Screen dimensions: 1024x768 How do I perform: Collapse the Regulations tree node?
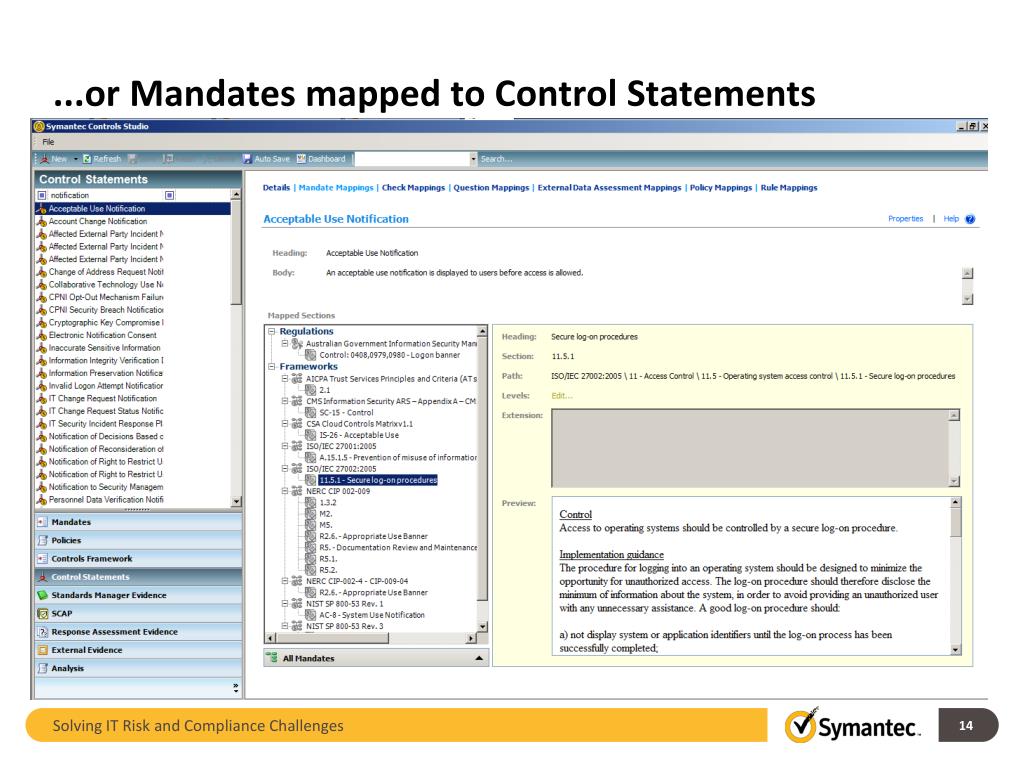click(272, 332)
